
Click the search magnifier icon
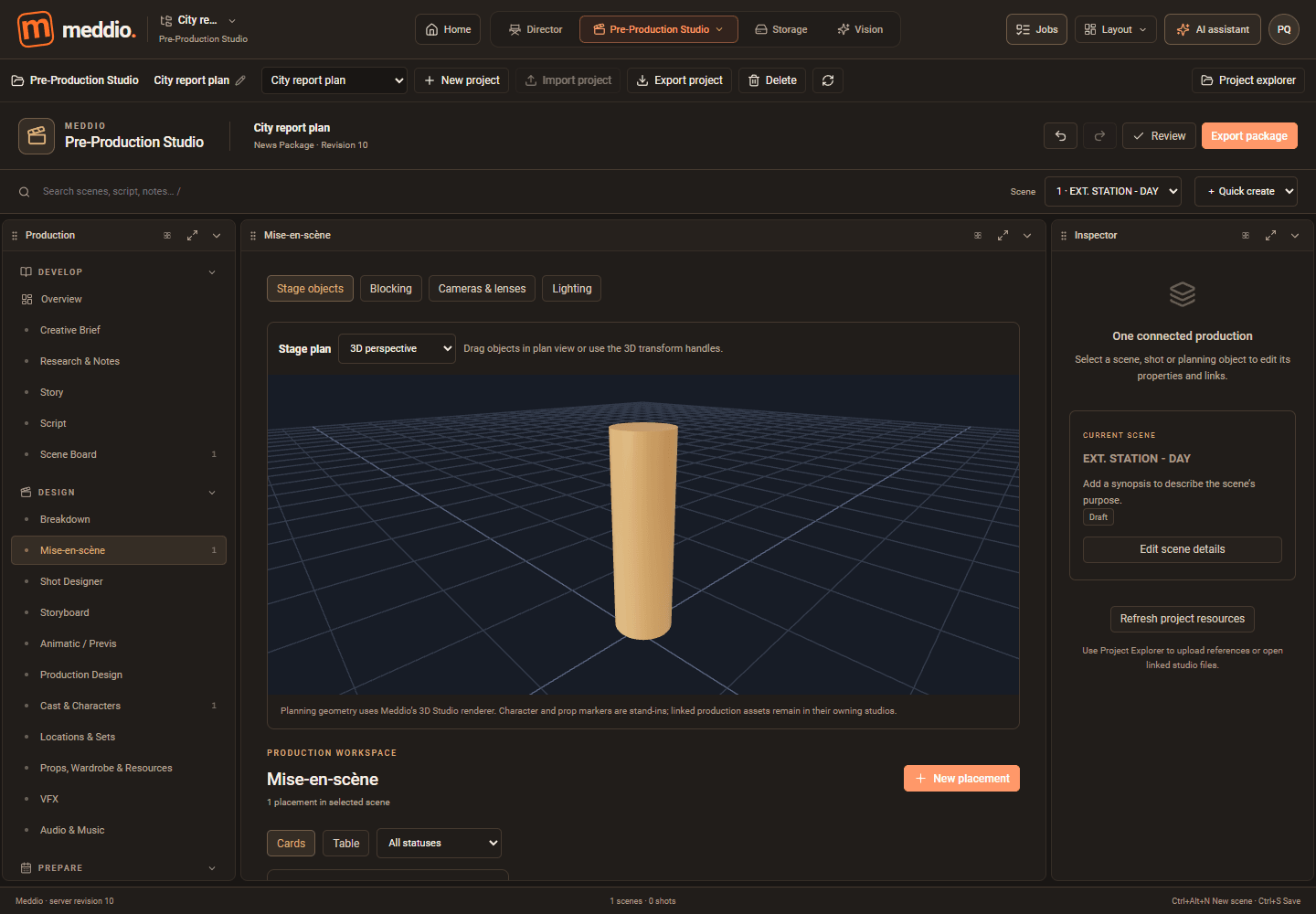pyautogui.click(x=25, y=192)
